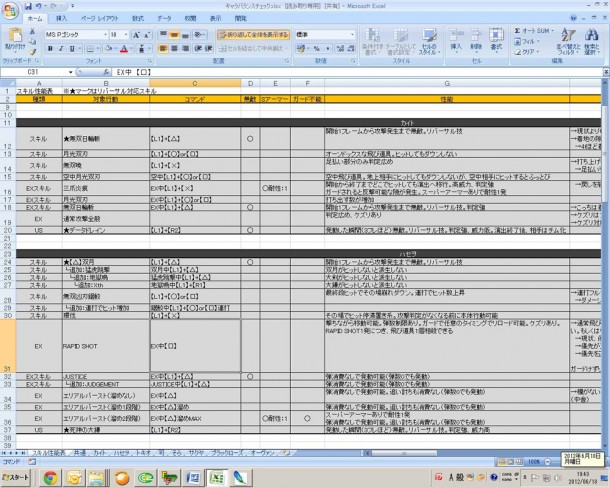Screen dimensions: 610x488
Task: Open the Fill (フィル) menu
Action: 527,41
